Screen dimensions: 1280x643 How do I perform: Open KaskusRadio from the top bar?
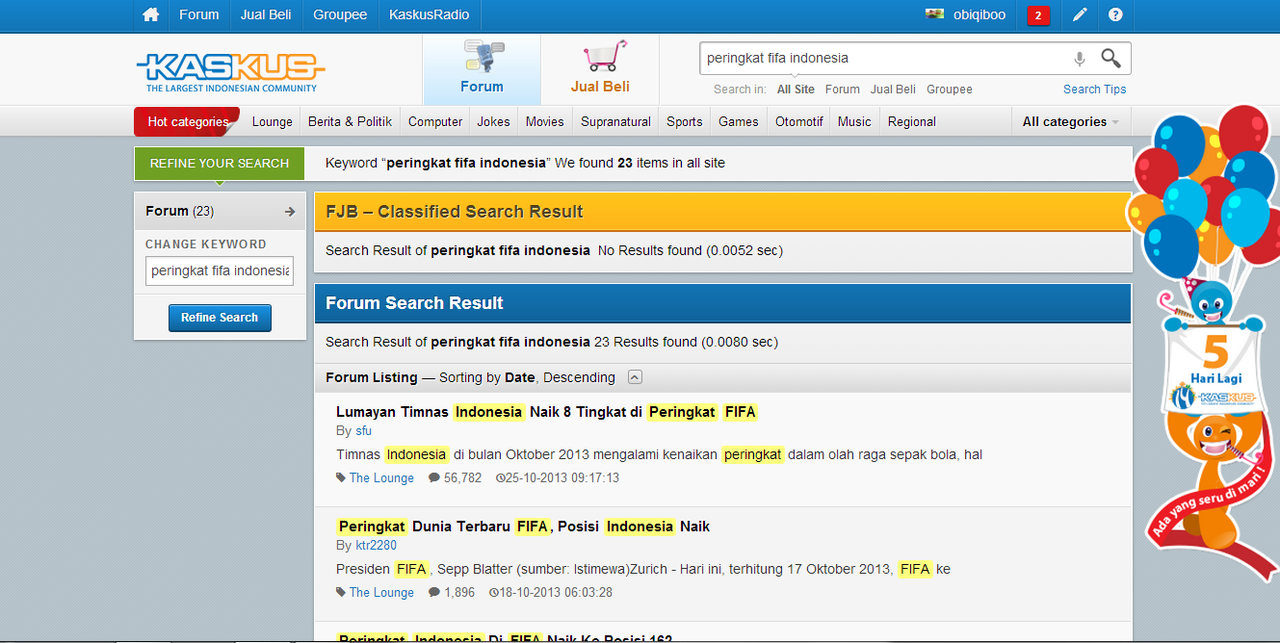(x=429, y=15)
